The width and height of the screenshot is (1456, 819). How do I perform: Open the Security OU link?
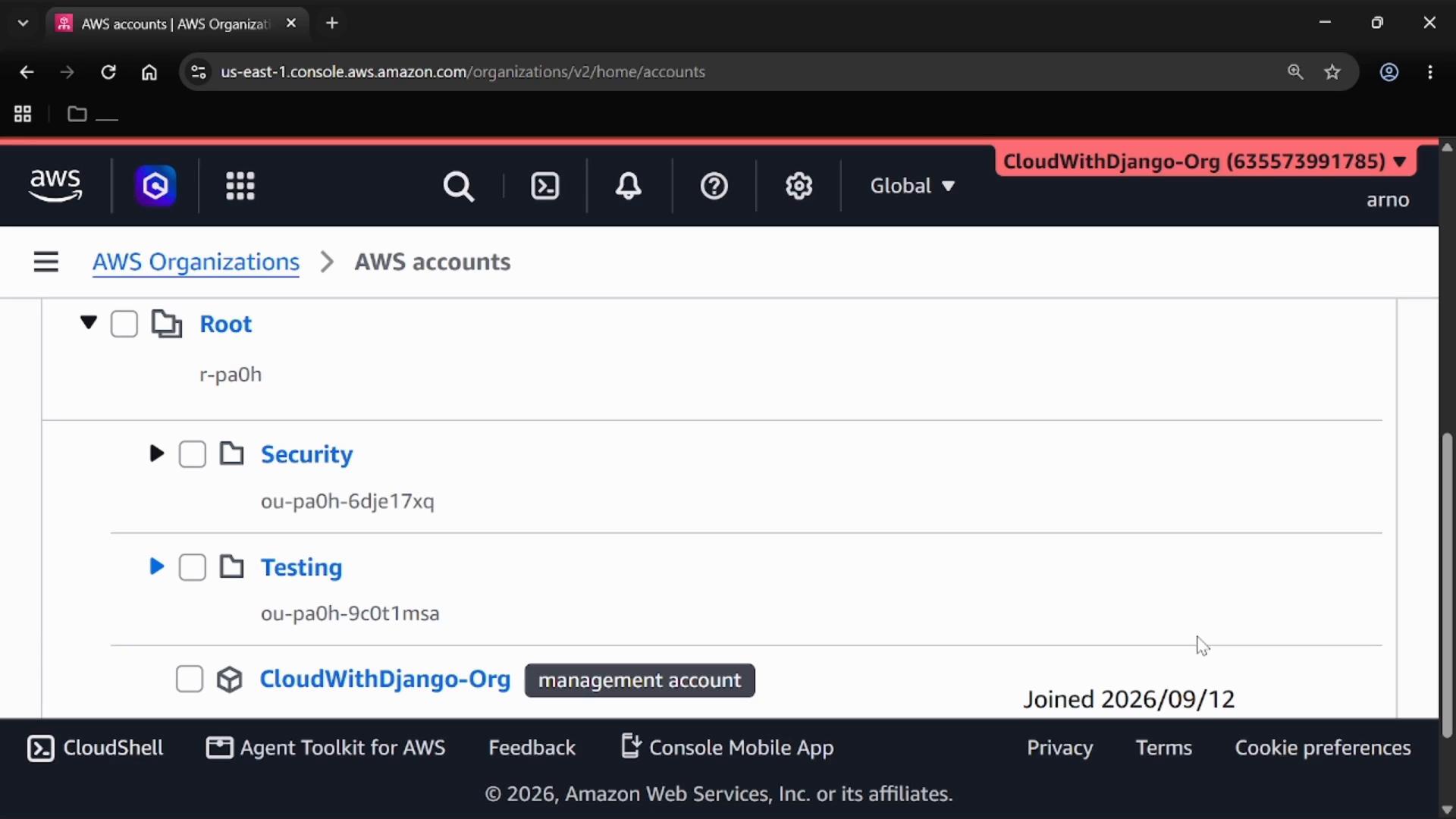306,454
